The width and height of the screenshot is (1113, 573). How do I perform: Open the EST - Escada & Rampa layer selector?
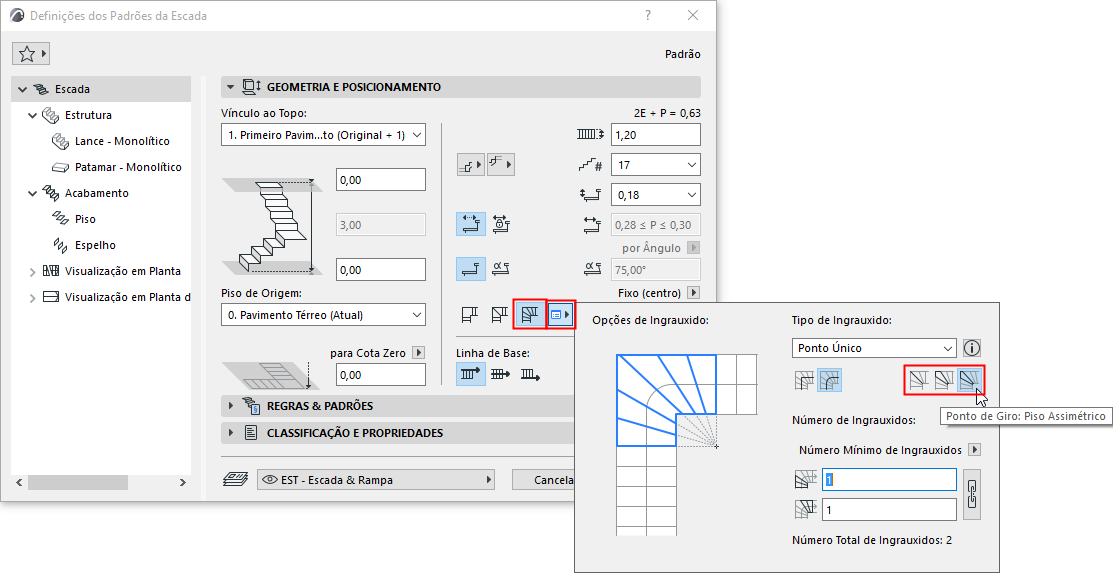coord(375,480)
